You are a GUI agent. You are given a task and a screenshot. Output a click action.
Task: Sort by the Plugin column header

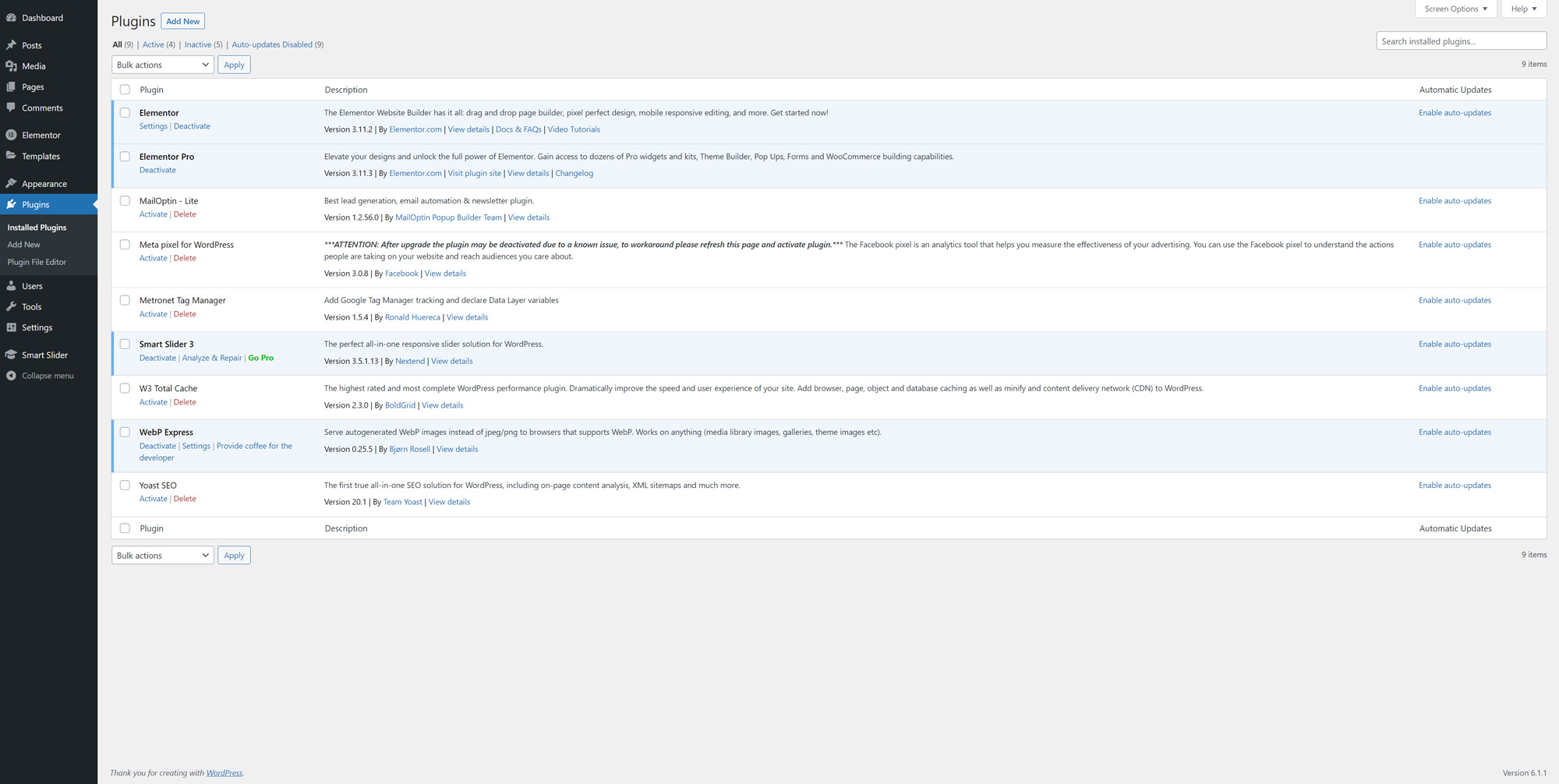click(151, 90)
